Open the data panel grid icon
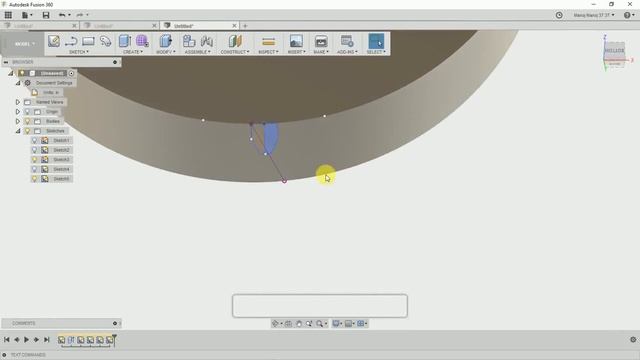The height and width of the screenshot is (360, 640). [x=8, y=15]
